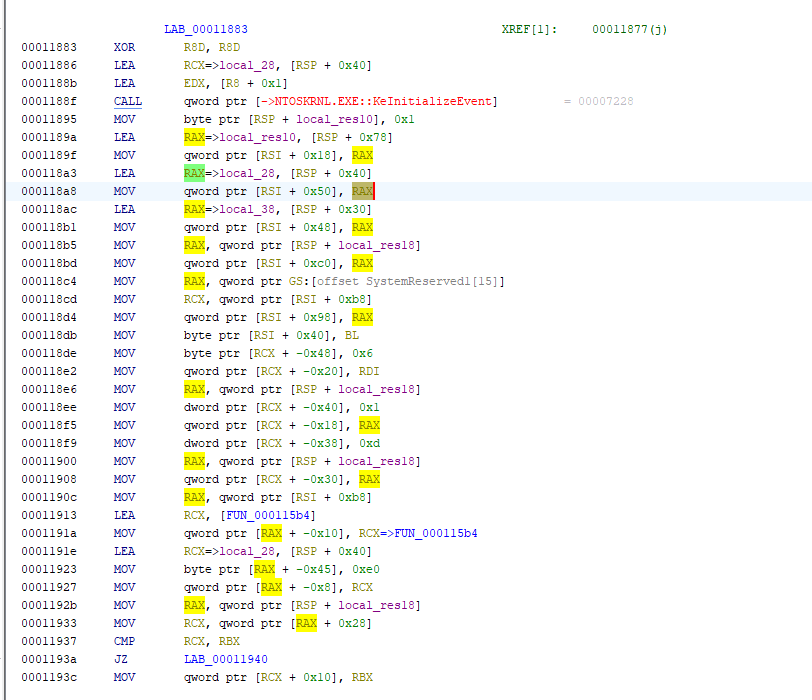Image resolution: width=812 pixels, height=700 pixels.
Task: Click the CALL mnemonic at 0001188f
Action: (x=127, y=101)
